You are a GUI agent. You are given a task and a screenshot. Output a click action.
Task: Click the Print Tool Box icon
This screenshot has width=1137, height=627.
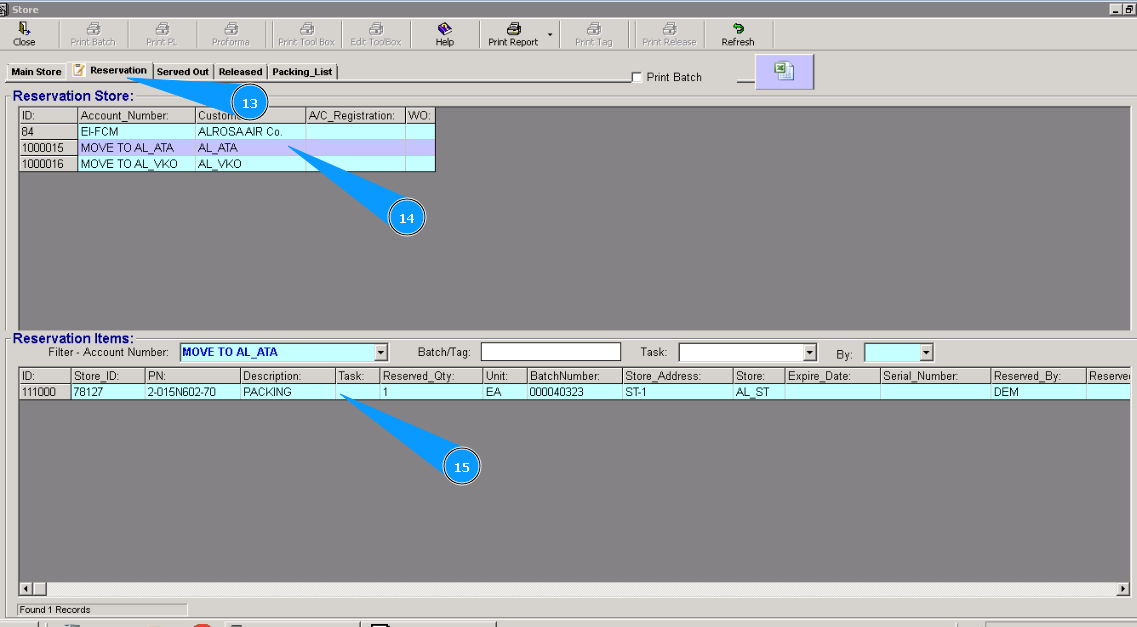306,34
